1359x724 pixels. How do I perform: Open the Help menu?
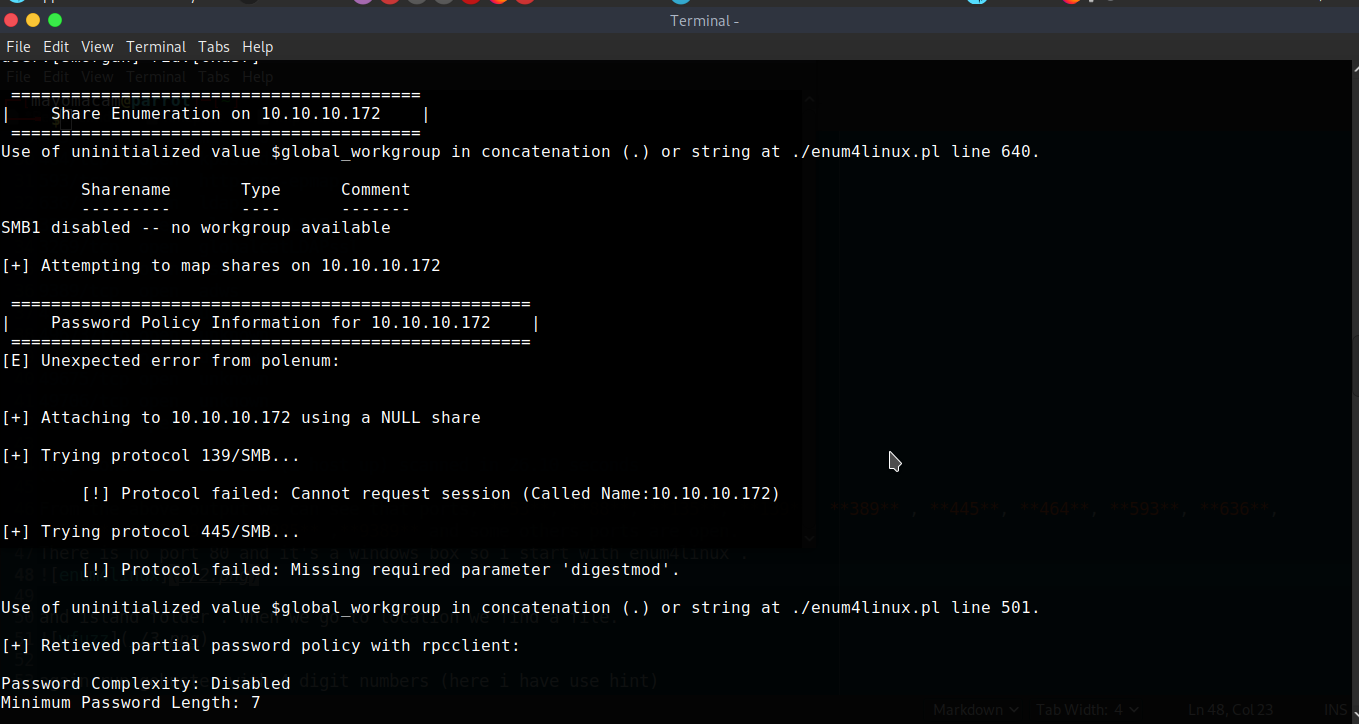point(257,46)
